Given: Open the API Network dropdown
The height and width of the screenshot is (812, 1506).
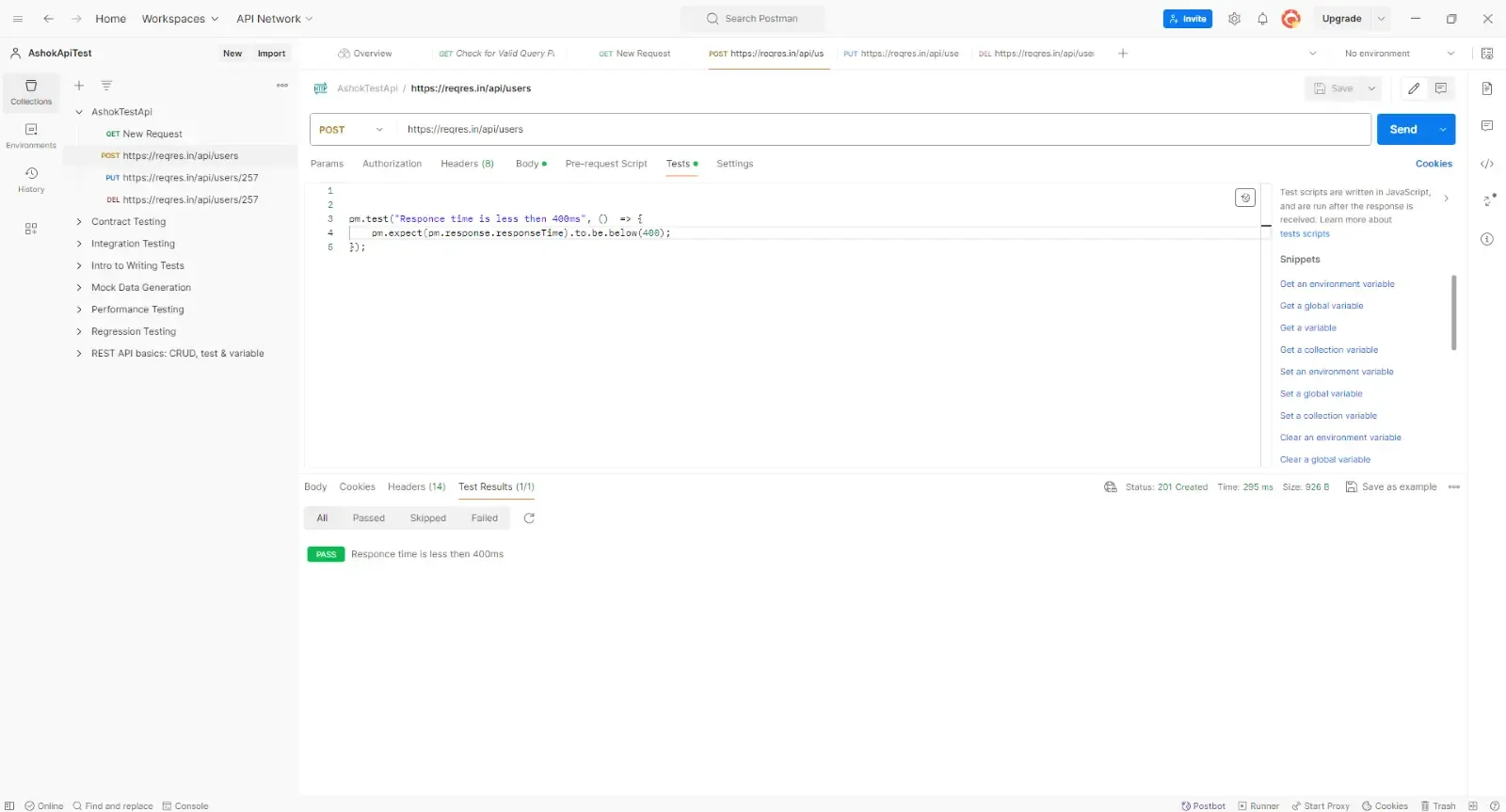Looking at the screenshot, I should point(275,19).
